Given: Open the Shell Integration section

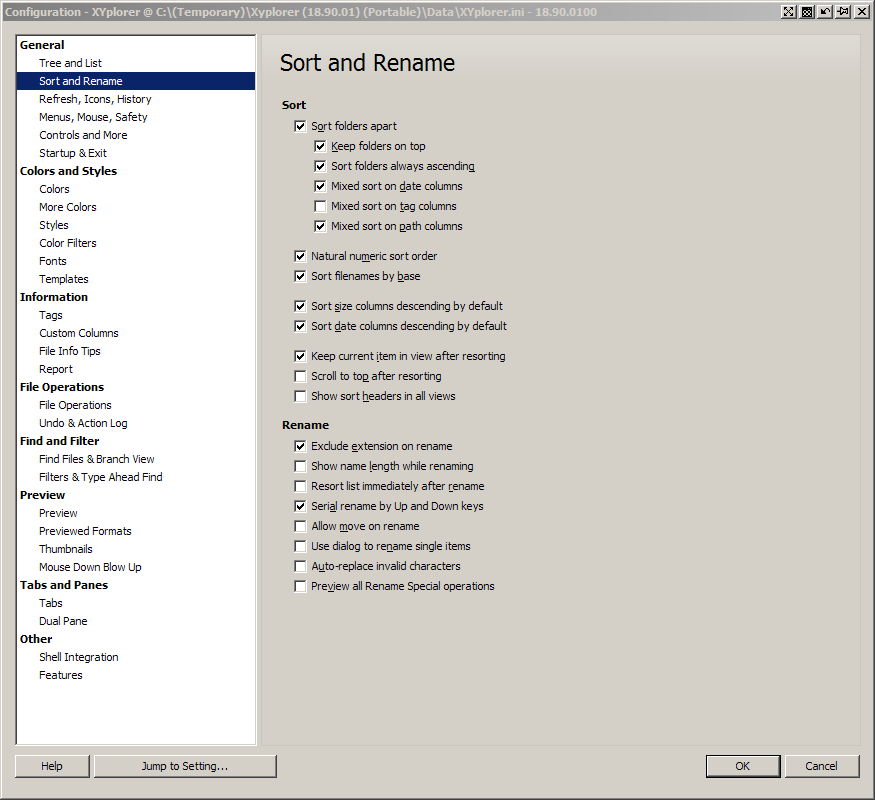Looking at the screenshot, I should coord(79,657).
